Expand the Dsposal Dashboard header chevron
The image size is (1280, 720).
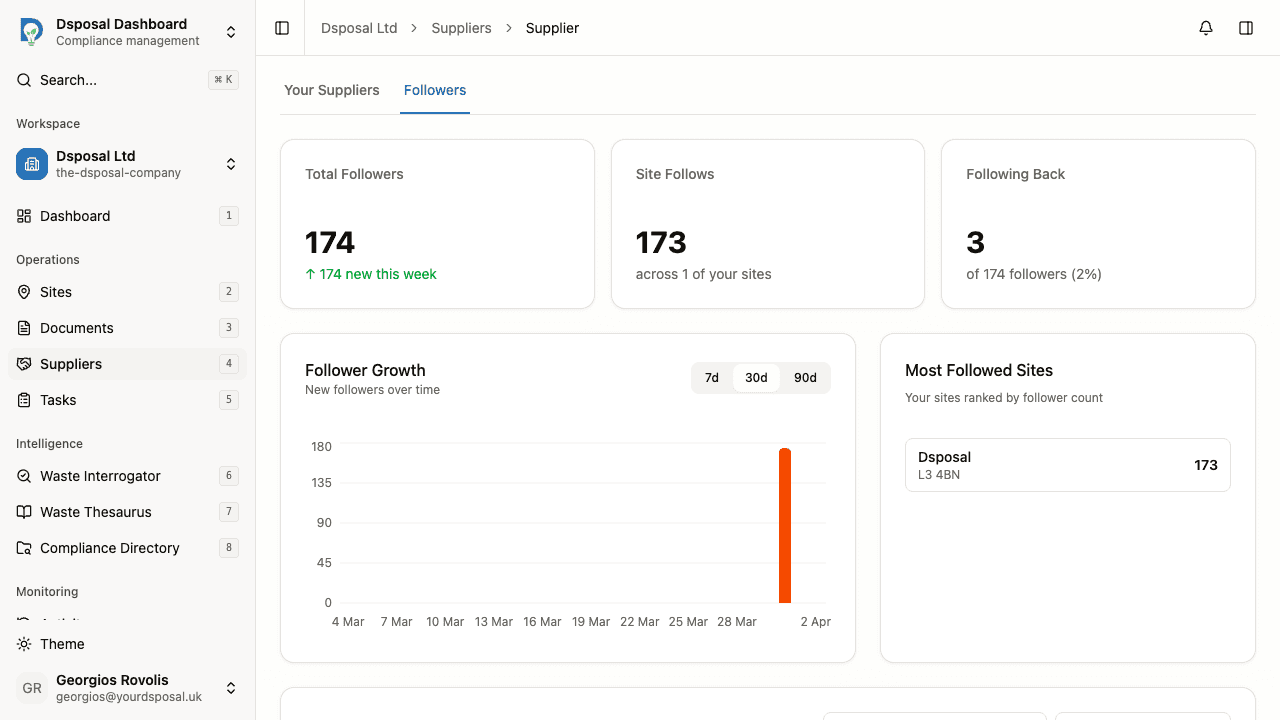point(230,31)
